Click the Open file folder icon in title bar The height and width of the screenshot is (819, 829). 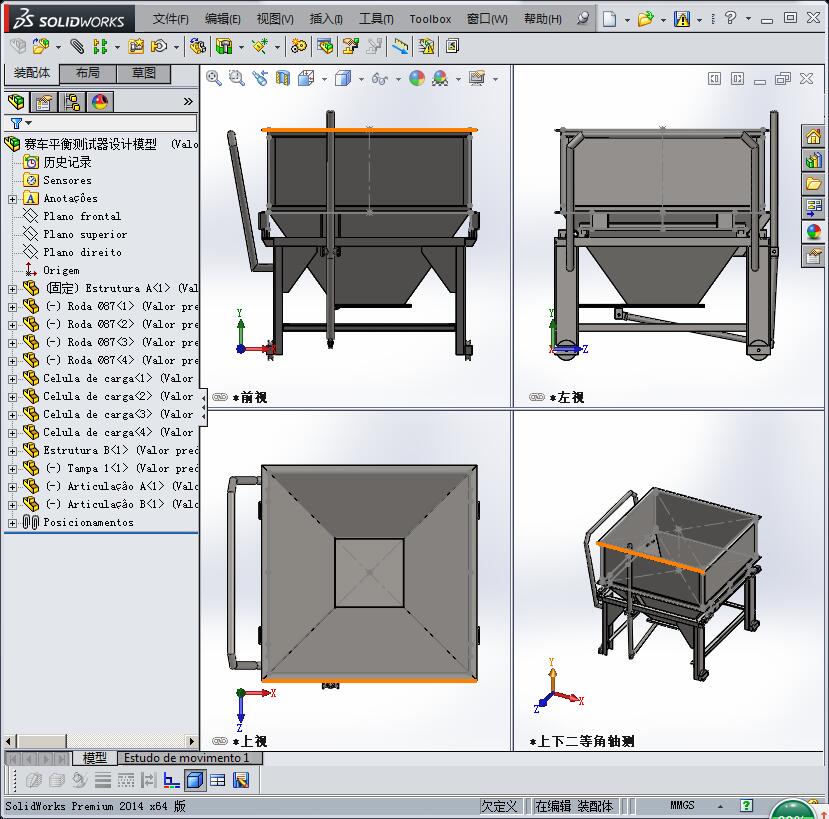[645, 19]
